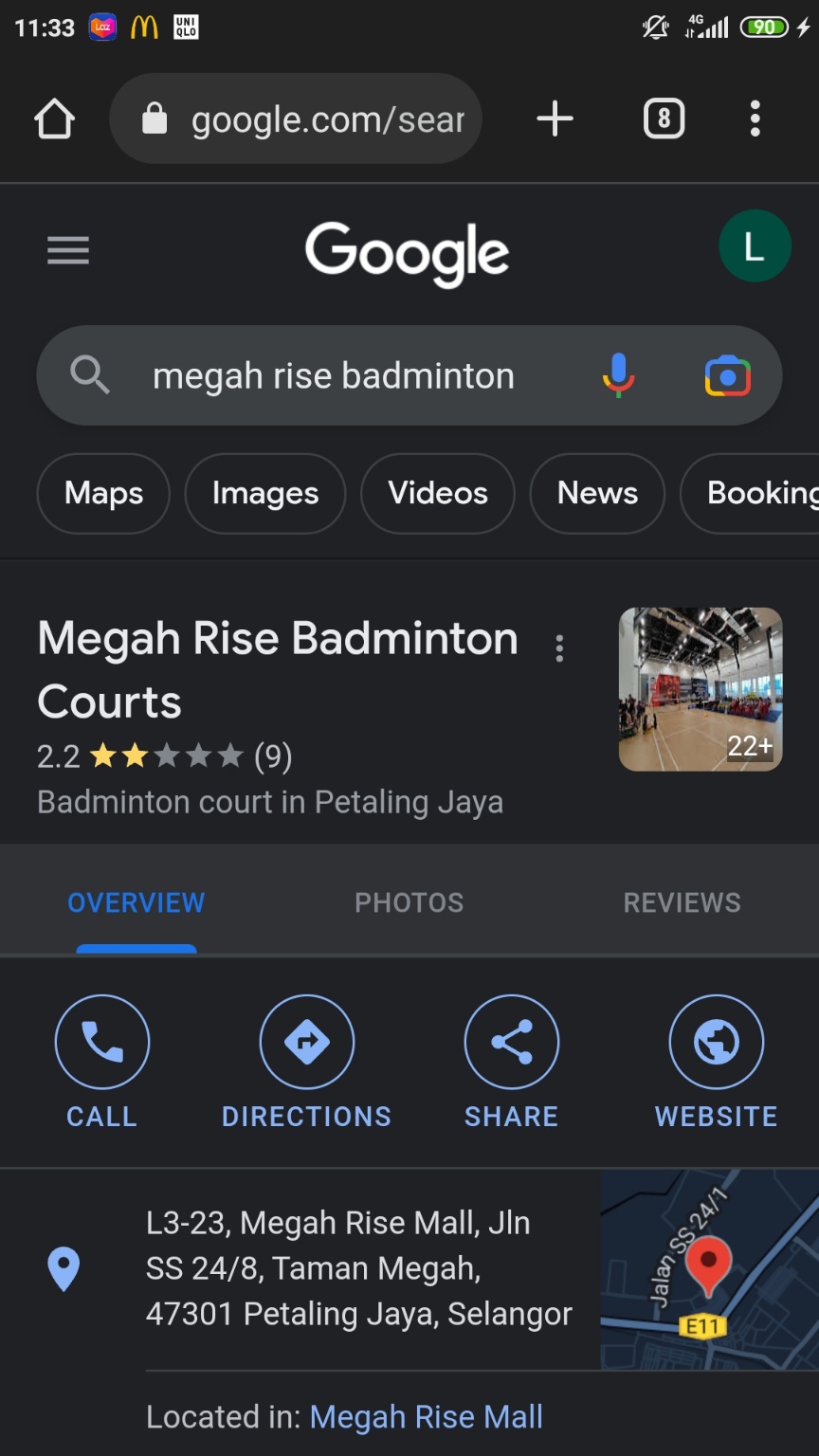Open the tab switcher showing 8
The image size is (819, 1456).
pos(664,119)
